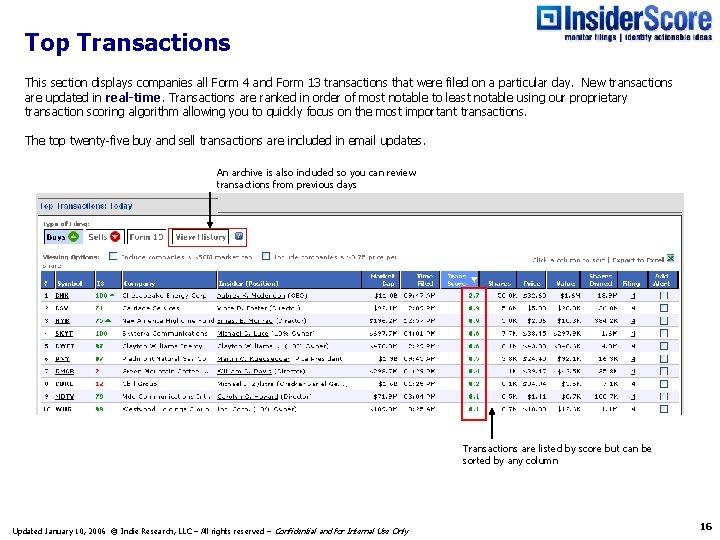Click the $92.1K value cell
Image resolution: width=720 pixels, height=540 pixels.
568,359
